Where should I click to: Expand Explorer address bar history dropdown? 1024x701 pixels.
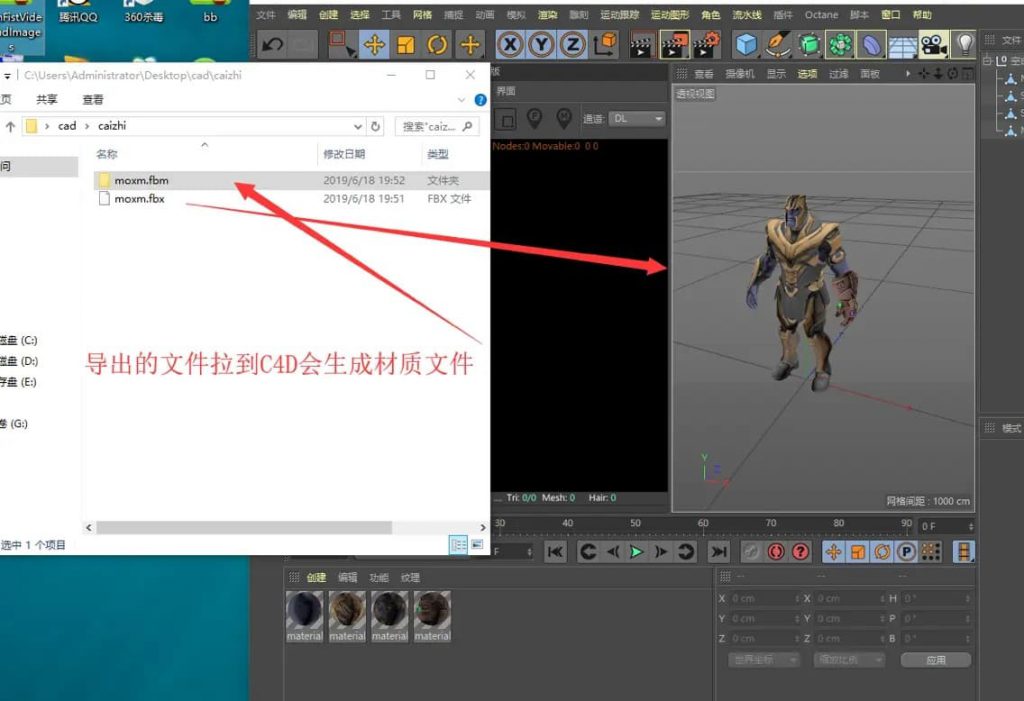coord(358,126)
